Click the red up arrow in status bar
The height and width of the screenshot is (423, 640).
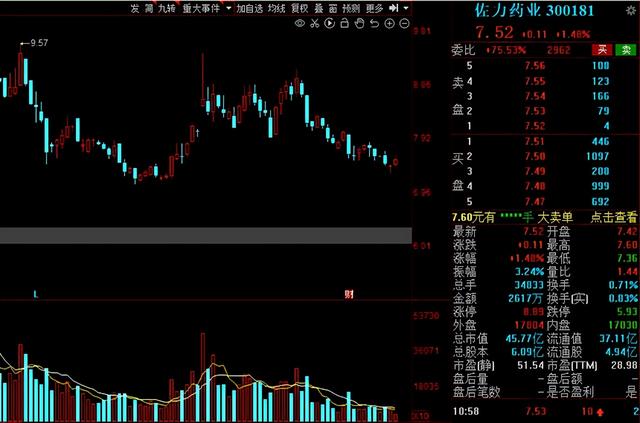[600, 412]
